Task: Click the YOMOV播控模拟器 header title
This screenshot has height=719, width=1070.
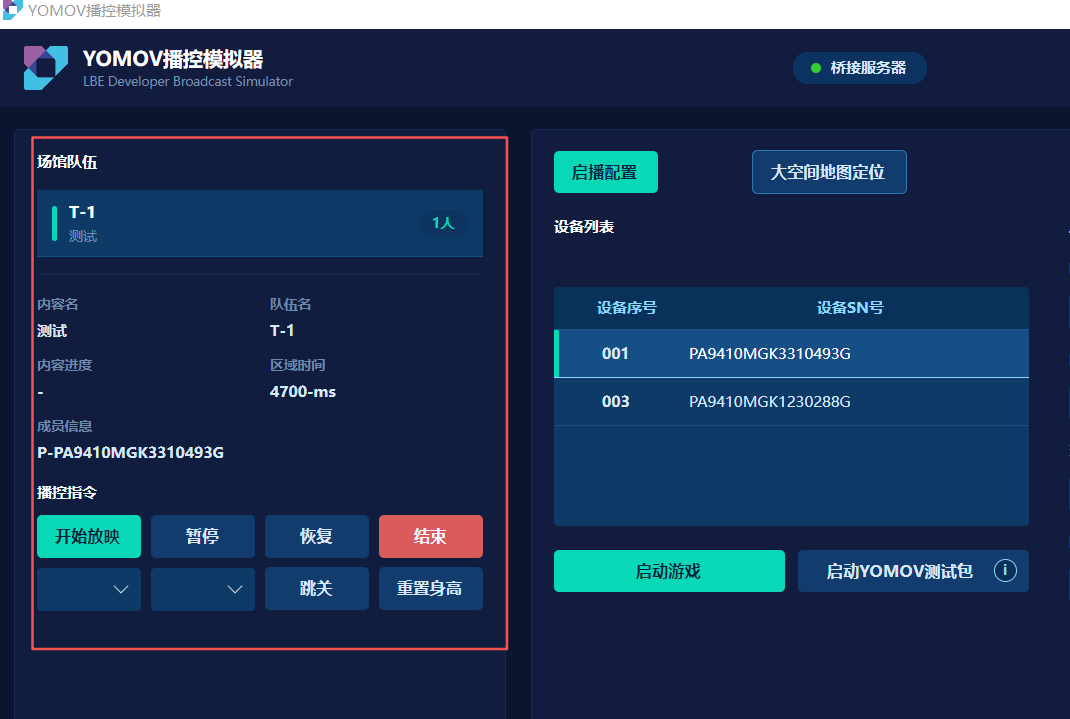Action: pos(173,59)
